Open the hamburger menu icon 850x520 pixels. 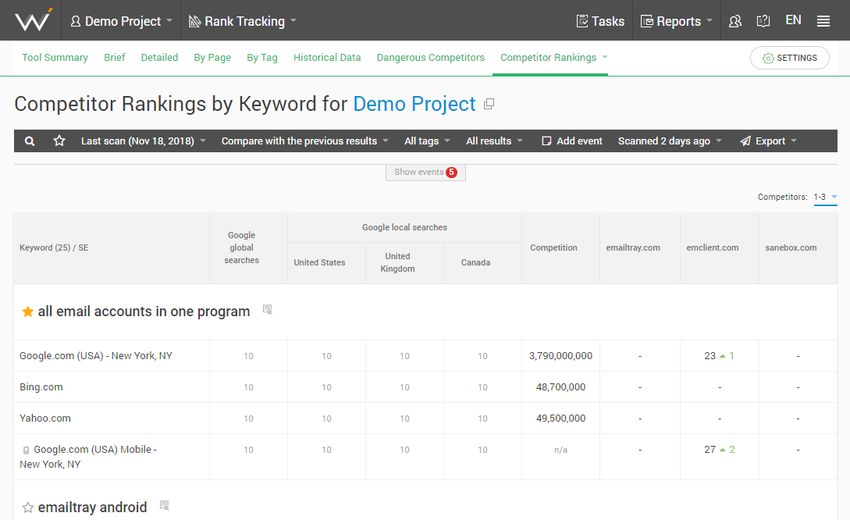point(823,21)
